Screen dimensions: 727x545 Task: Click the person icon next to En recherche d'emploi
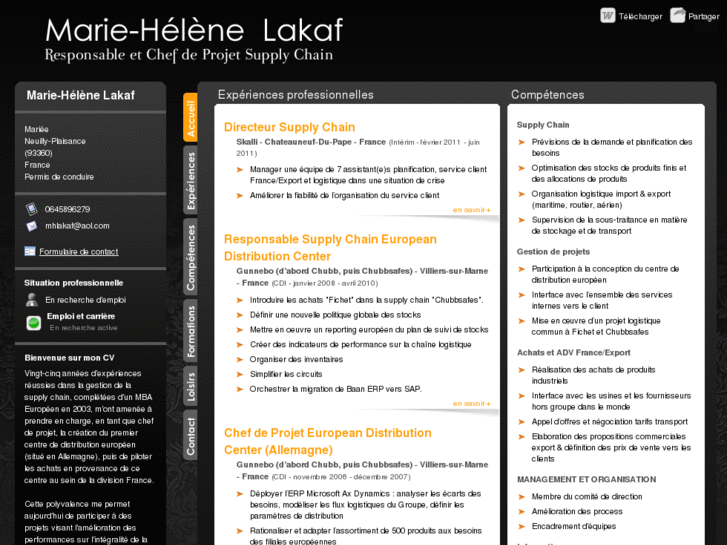(32, 300)
